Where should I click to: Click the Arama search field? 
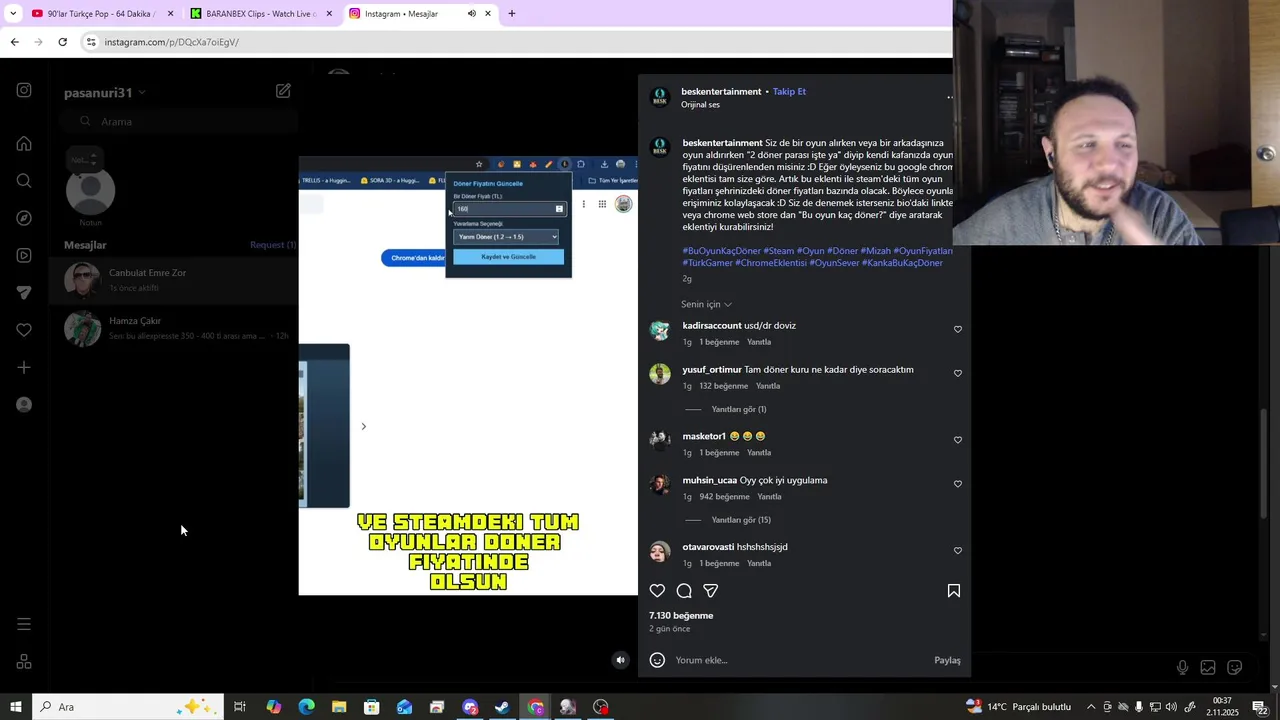point(180,121)
